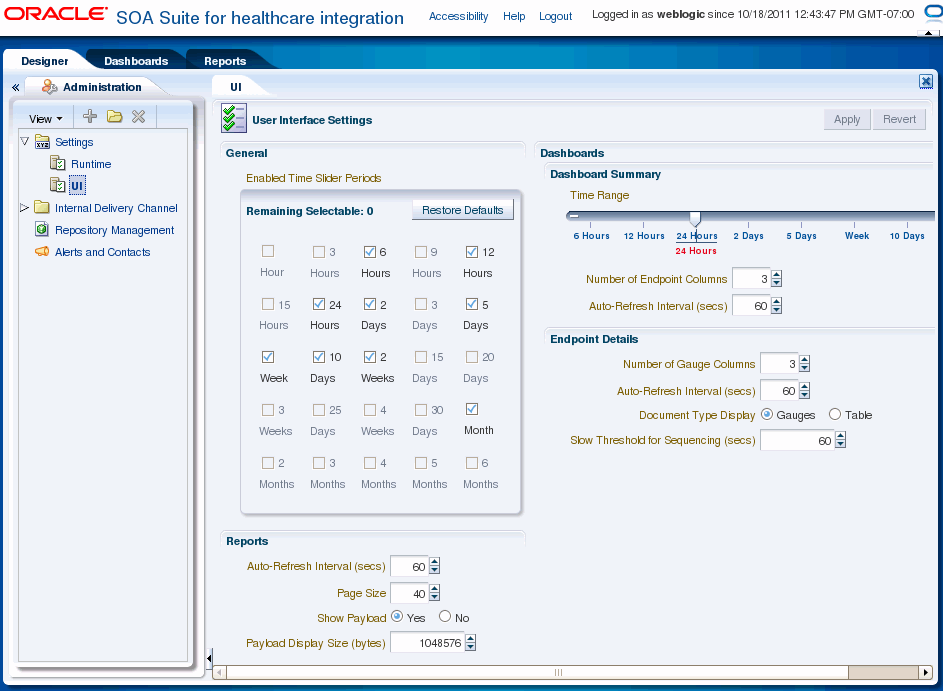Select Gauges for Document Type Display
The height and width of the screenshot is (691, 943).
click(767, 414)
